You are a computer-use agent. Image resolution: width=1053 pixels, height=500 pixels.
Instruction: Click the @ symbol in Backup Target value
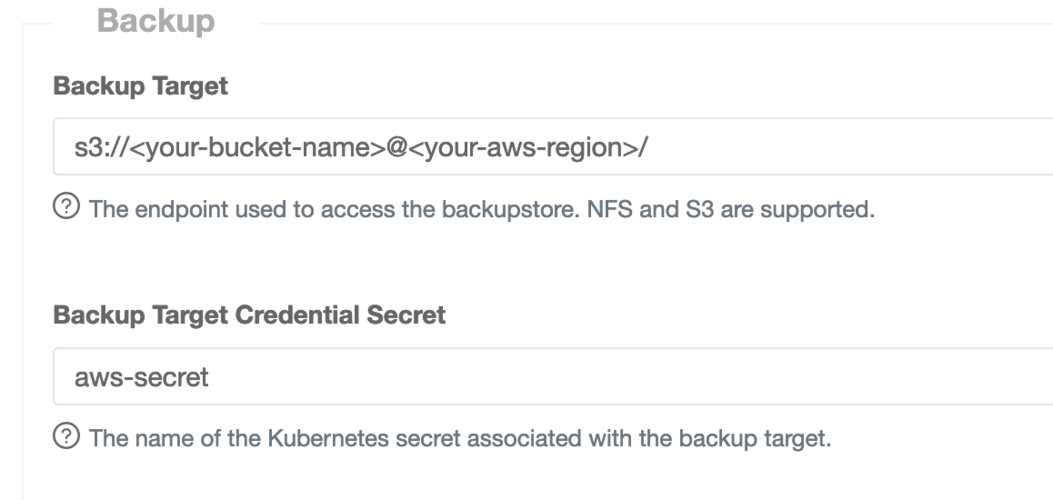pyautogui.click(x=397, y=147)
